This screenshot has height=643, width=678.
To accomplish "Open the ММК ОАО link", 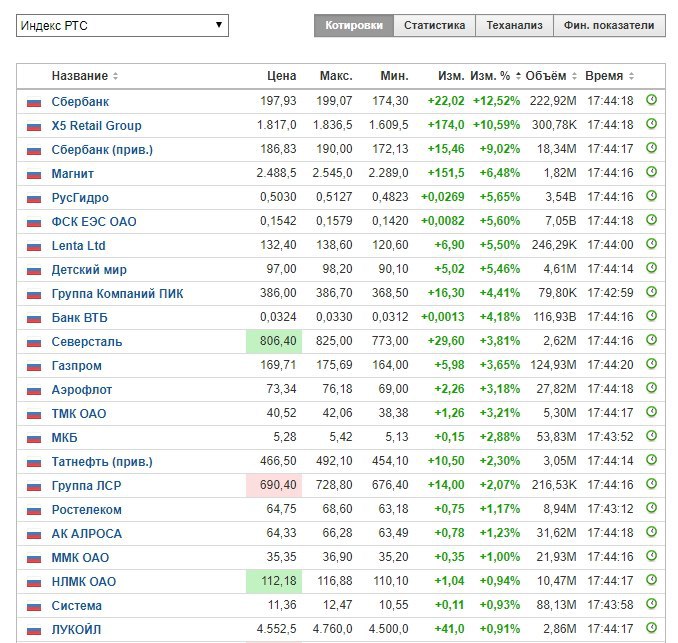I will (80, 558).
